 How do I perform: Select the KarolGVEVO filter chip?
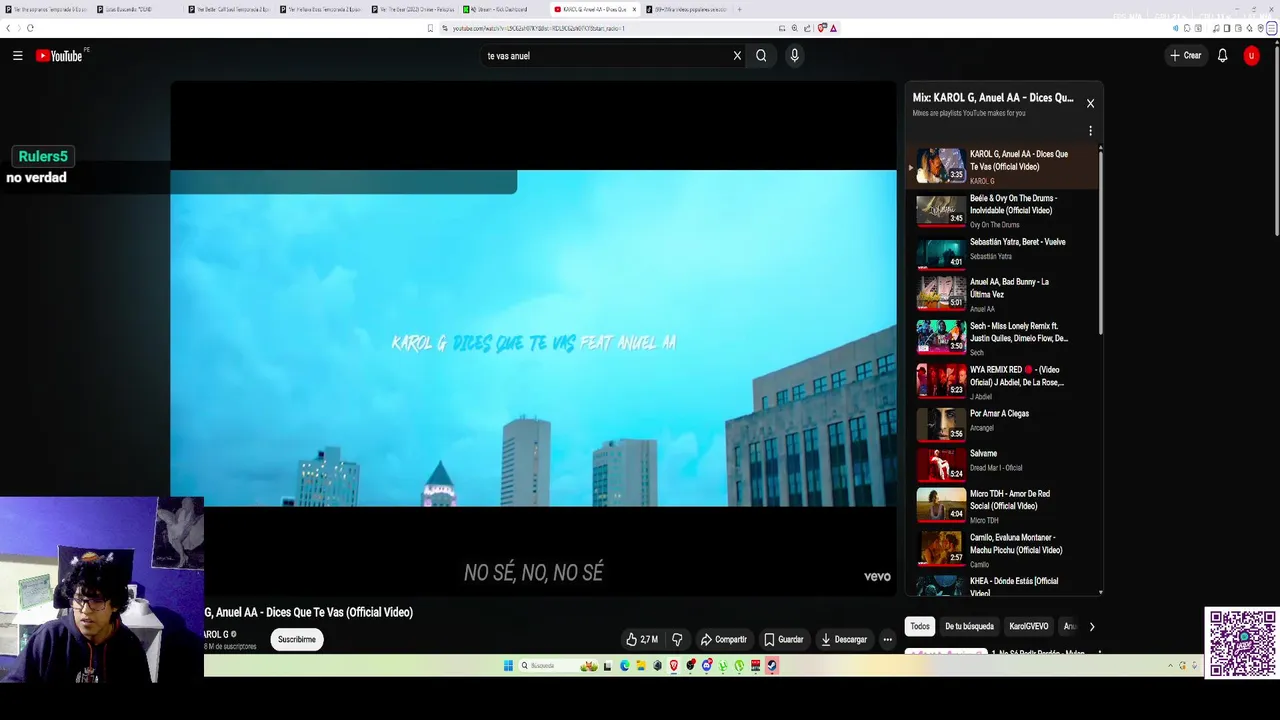point(1028,626)
